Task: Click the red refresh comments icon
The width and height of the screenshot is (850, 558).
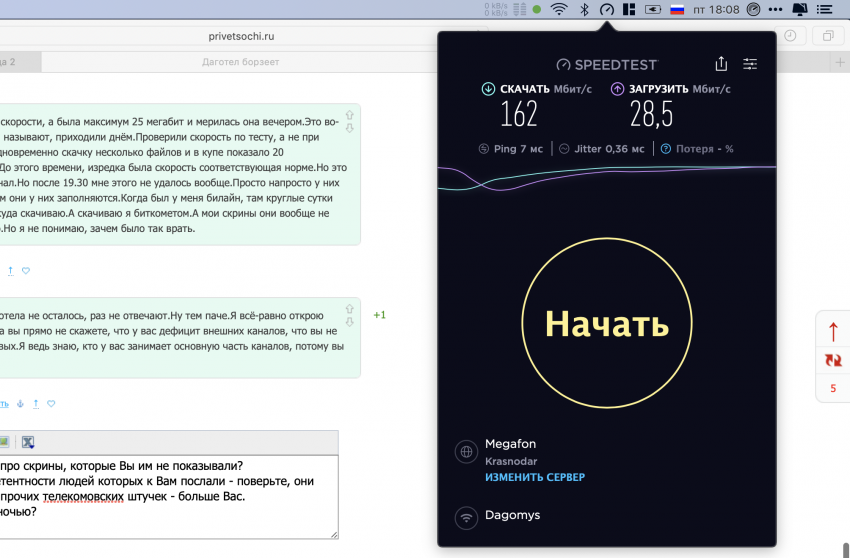Action: click(833, 360)
